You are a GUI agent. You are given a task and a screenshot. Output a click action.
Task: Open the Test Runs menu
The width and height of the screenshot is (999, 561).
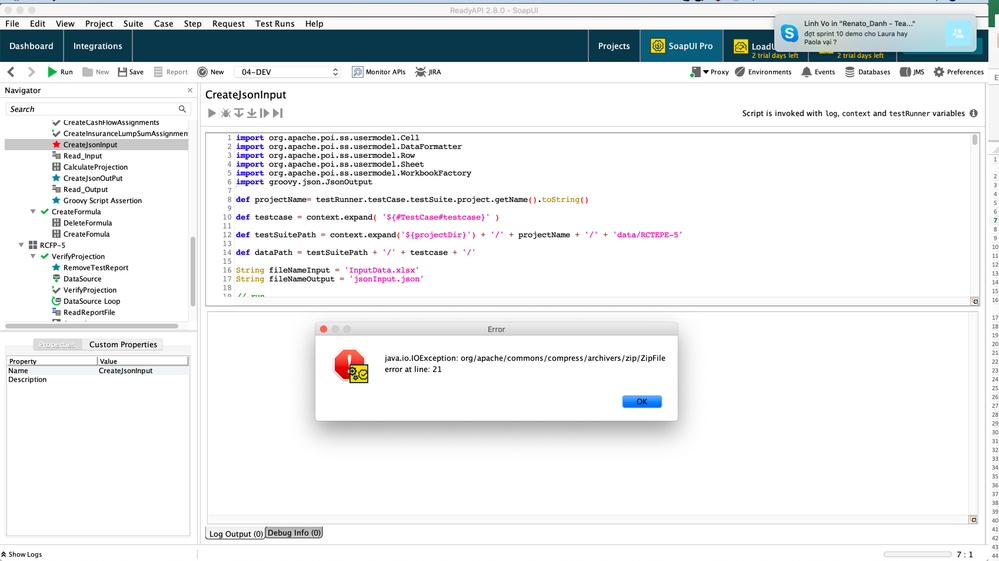click(x=275, y=23)
